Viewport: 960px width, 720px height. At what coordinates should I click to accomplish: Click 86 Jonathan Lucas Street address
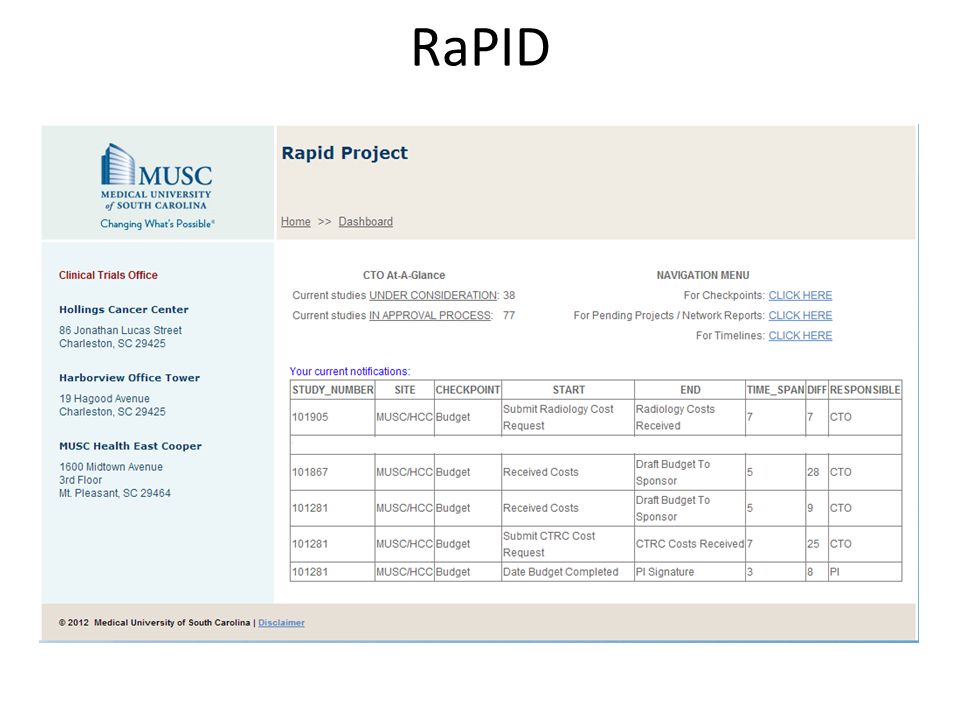click(121, 330)
